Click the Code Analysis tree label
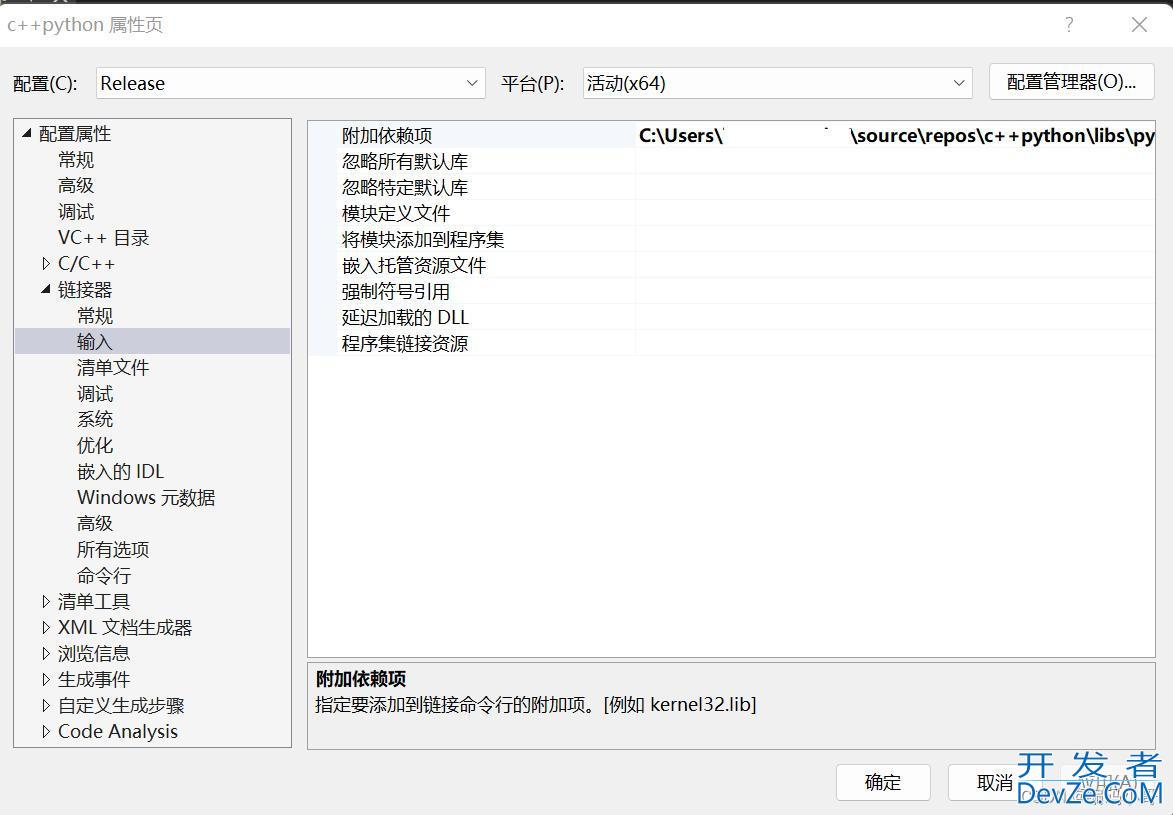 (118, 731)
